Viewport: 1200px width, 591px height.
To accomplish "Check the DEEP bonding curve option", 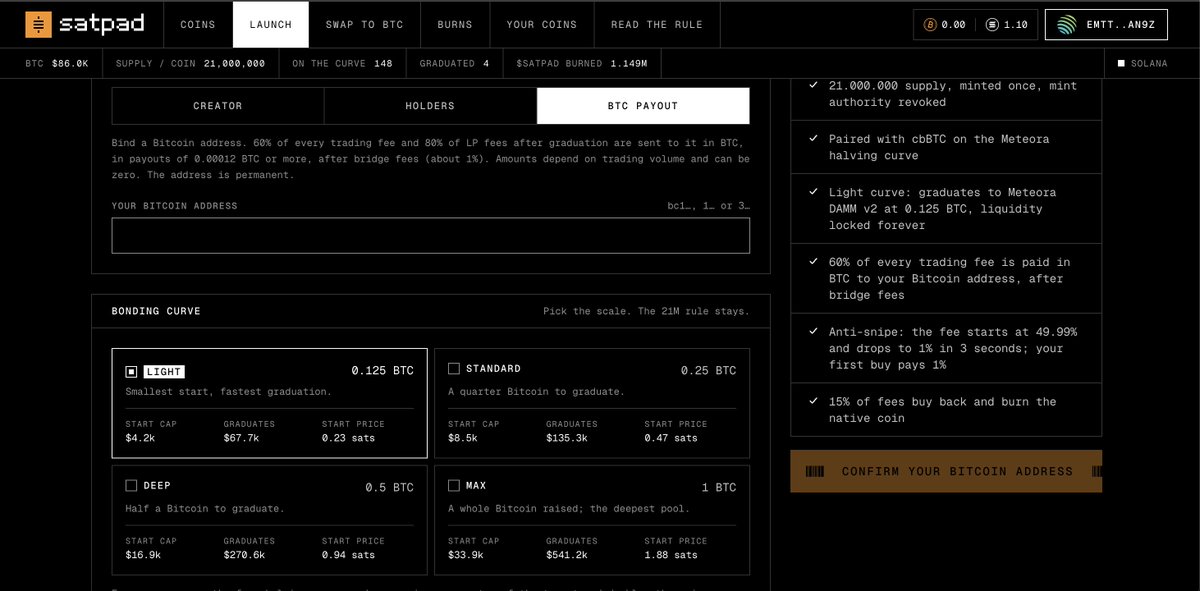I will click(131, 486).
